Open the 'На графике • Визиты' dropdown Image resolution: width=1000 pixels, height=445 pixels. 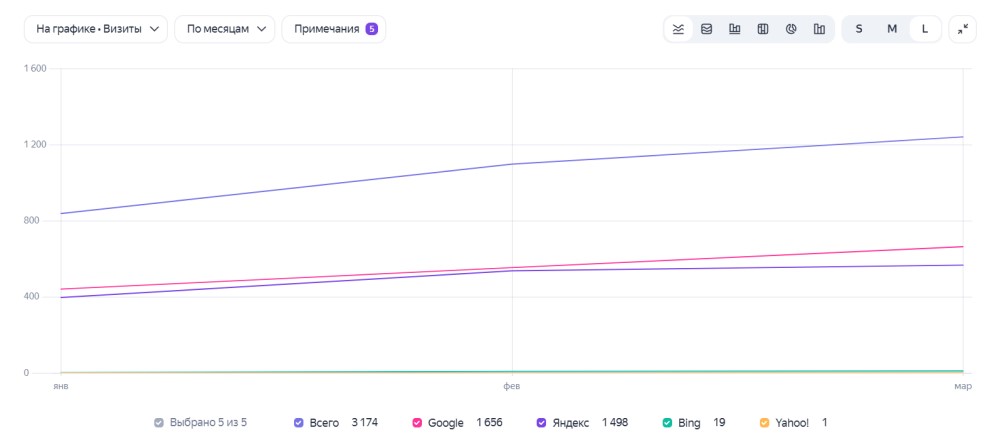pyautogui.click(x=96, y=29)
